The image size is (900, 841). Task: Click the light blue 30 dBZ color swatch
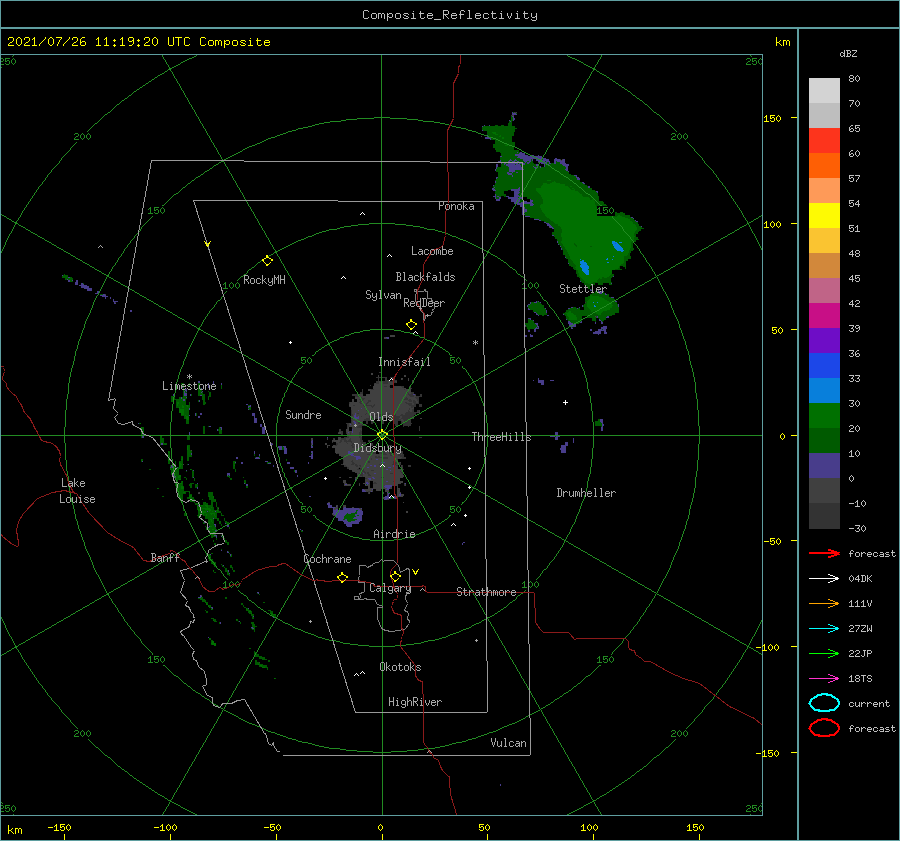tap(824, 390)
